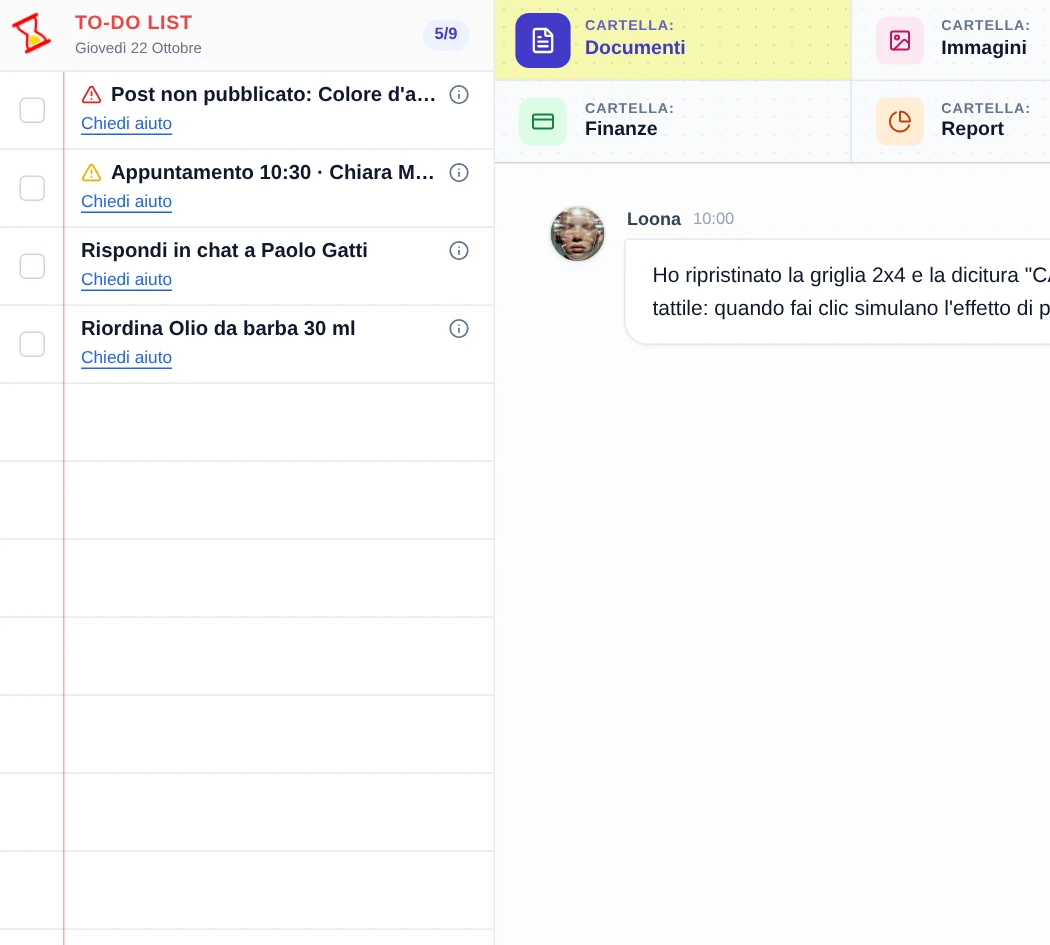Select the Post non pubblicato task title
Image resolution: width=1050 pixels, height=945 pixels.
coord(273,94)
